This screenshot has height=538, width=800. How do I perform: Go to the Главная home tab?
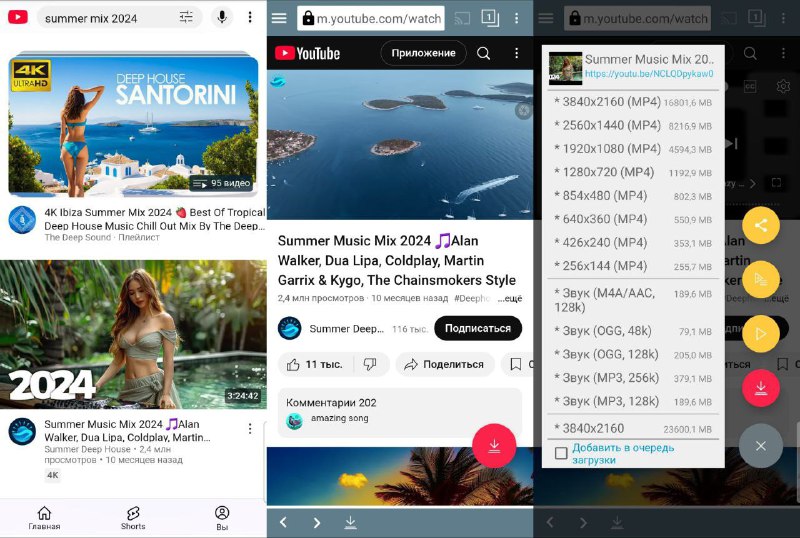(44, 518)
